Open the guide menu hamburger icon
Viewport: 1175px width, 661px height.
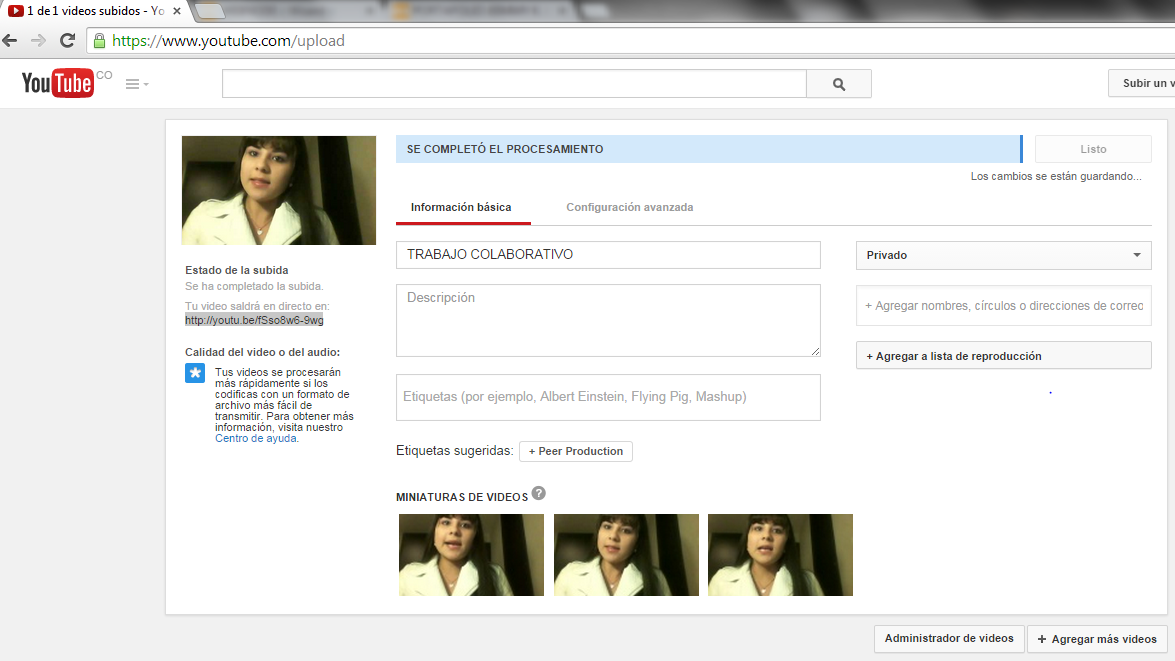pyautogui.click(x=136, y=84)
